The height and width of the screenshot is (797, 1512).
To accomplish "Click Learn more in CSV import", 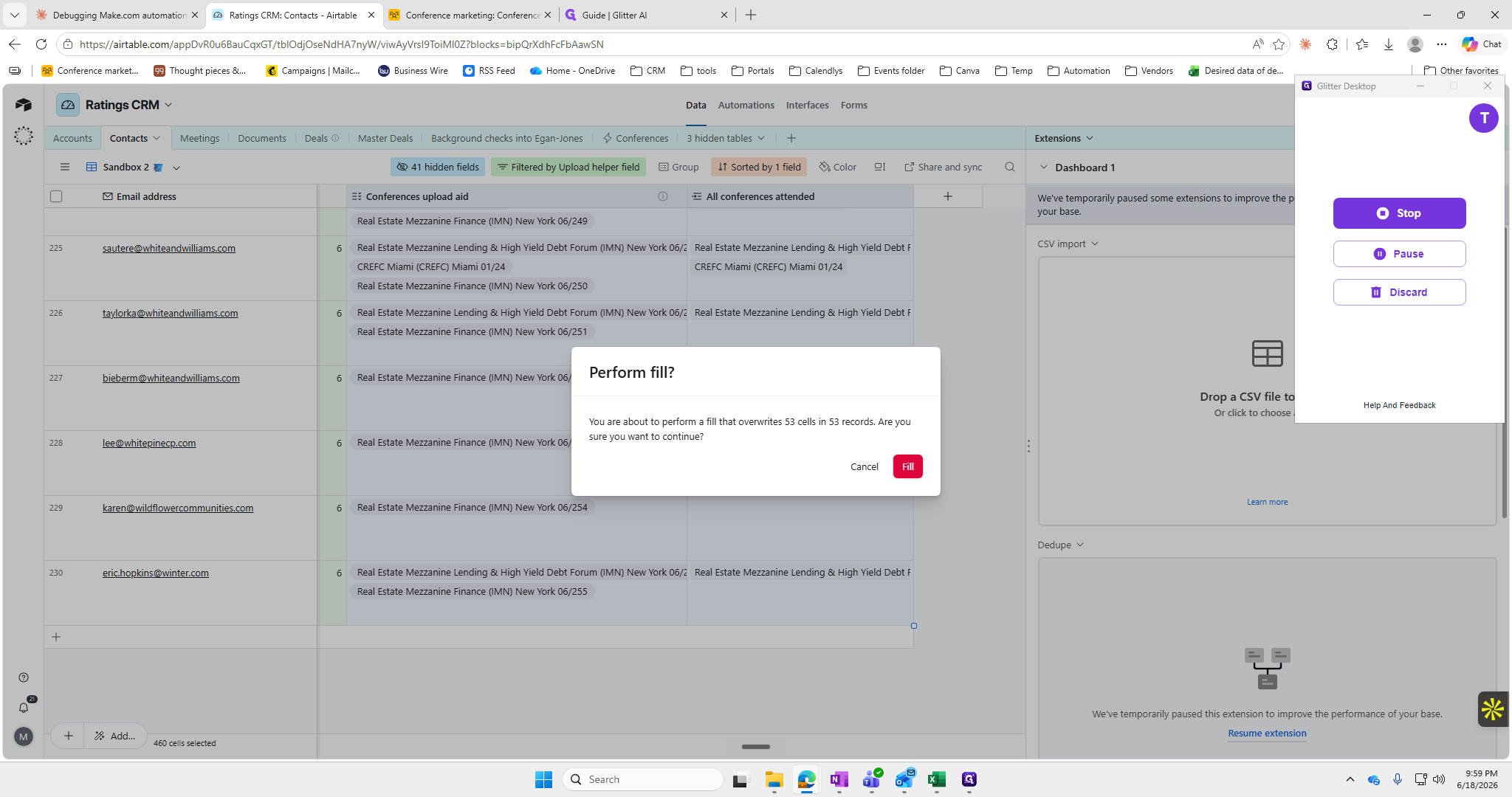I will tap(1267, 502).
